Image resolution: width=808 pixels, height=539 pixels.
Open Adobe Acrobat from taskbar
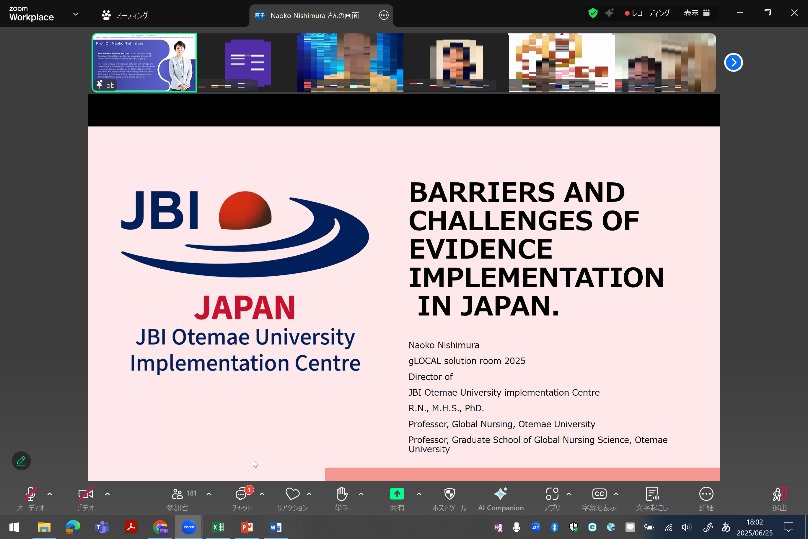[131, 527]
